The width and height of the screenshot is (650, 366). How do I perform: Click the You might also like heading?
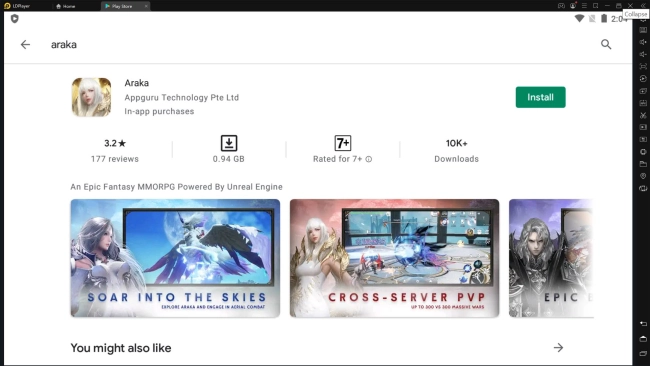point(121,348)
